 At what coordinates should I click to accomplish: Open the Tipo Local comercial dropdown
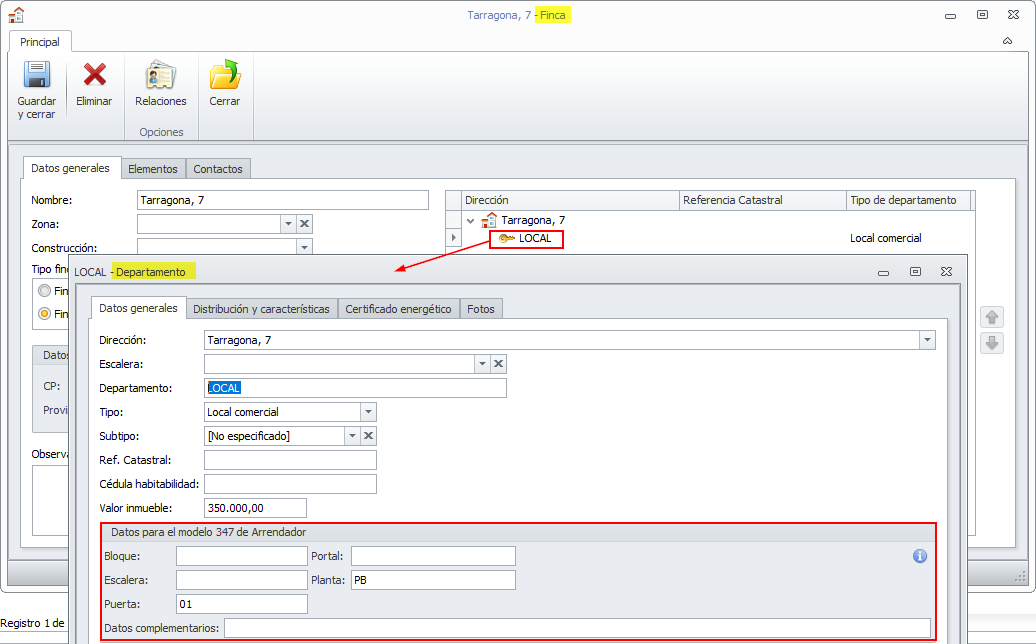(x=369, y=412)
